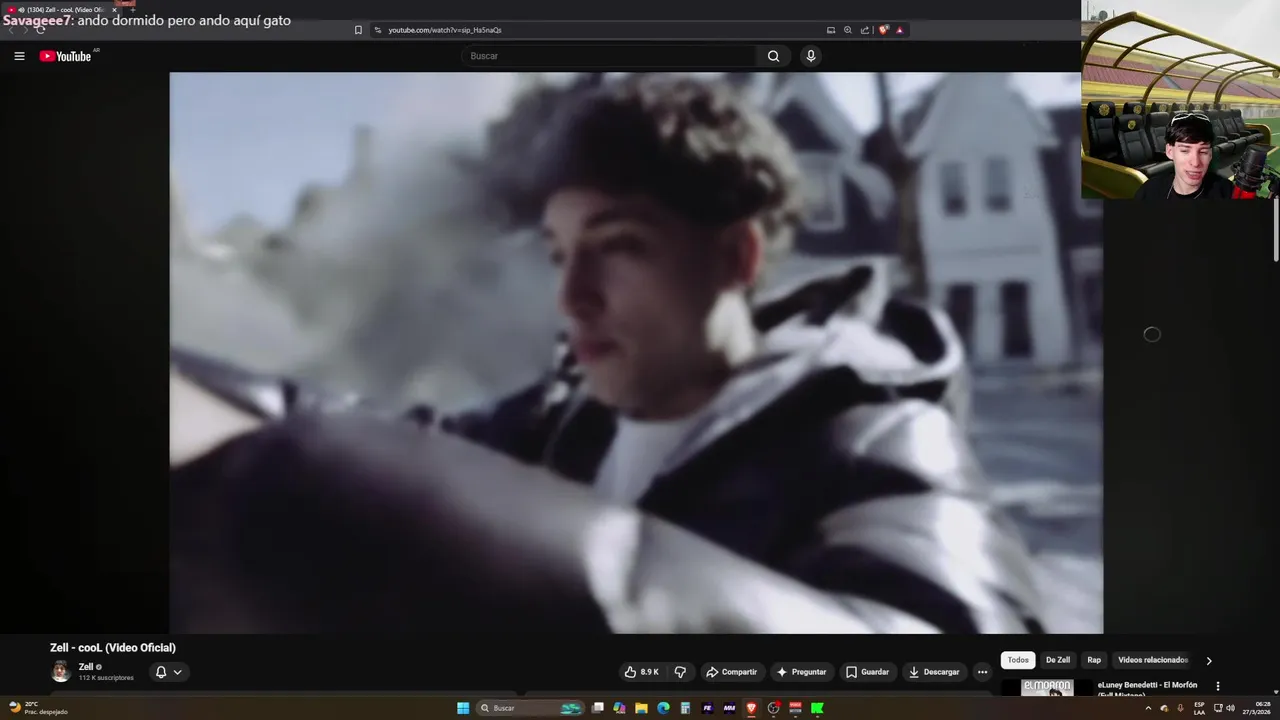Select the Zell - cooL video tab
The image size is (1280, 720).
(62, 10)
